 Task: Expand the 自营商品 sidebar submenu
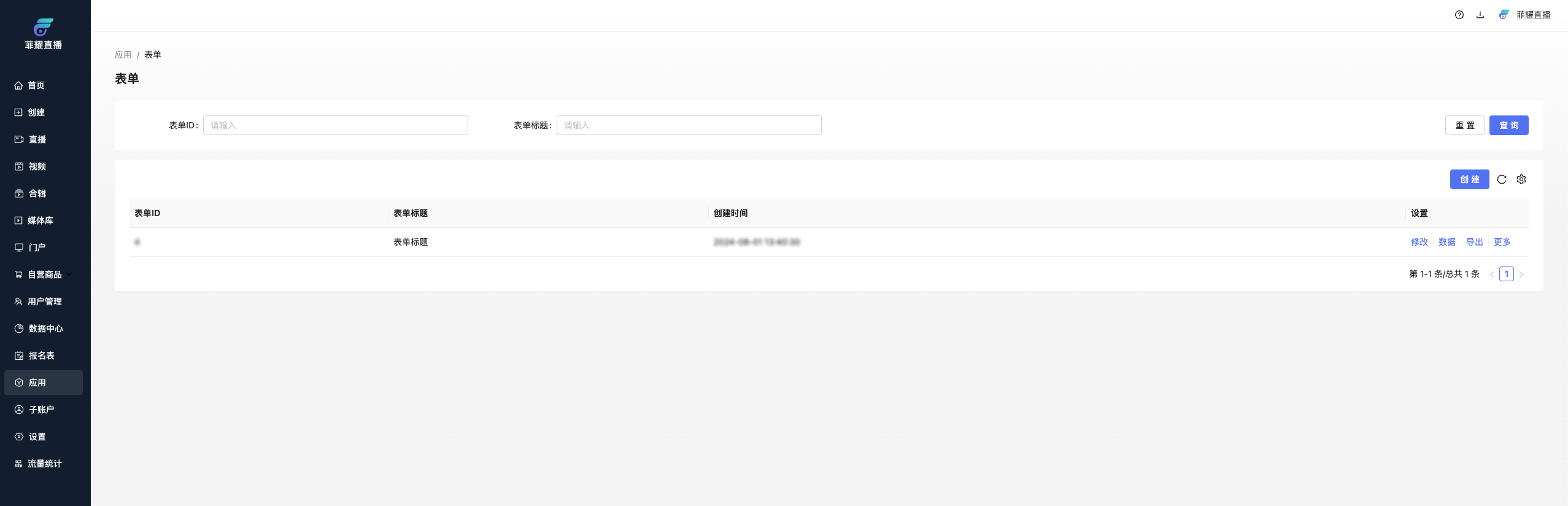[x=44, y=274]
